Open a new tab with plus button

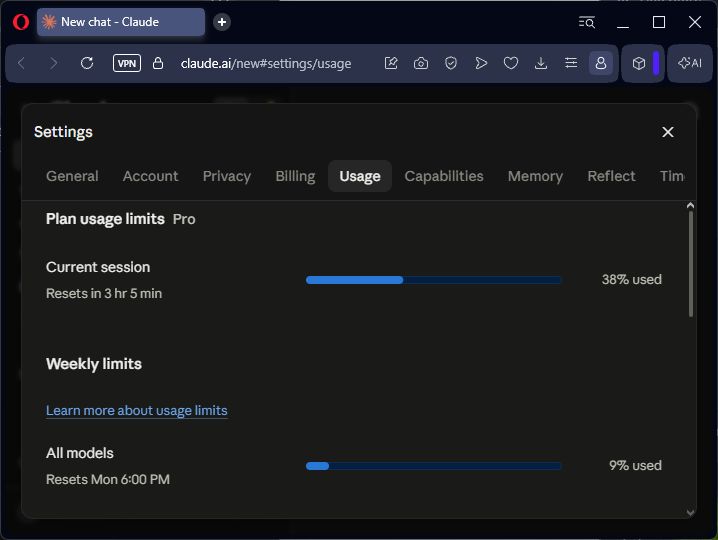coord(222,22)
